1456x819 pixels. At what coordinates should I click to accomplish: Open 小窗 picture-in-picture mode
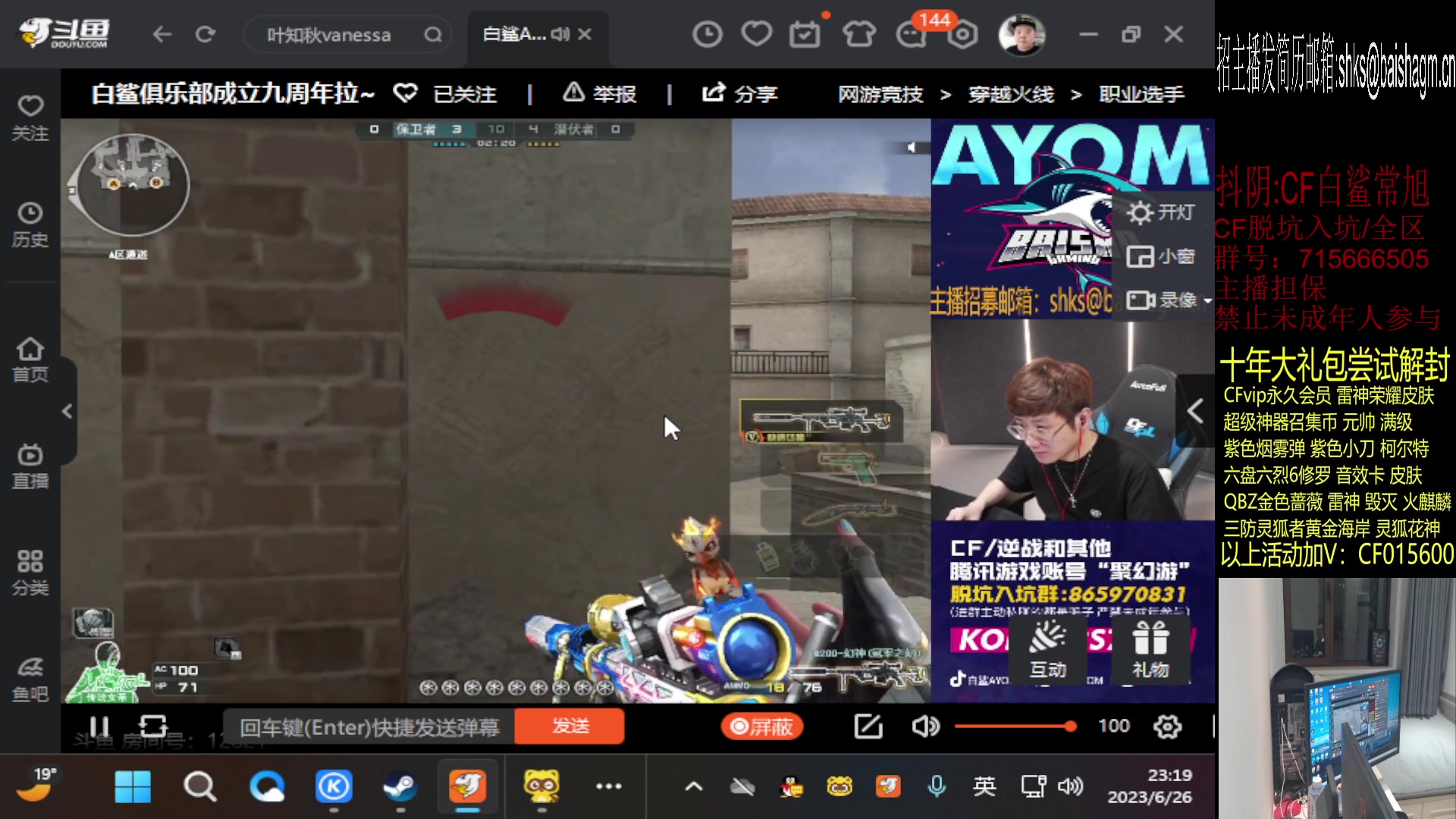click(x=1141, y=256)
